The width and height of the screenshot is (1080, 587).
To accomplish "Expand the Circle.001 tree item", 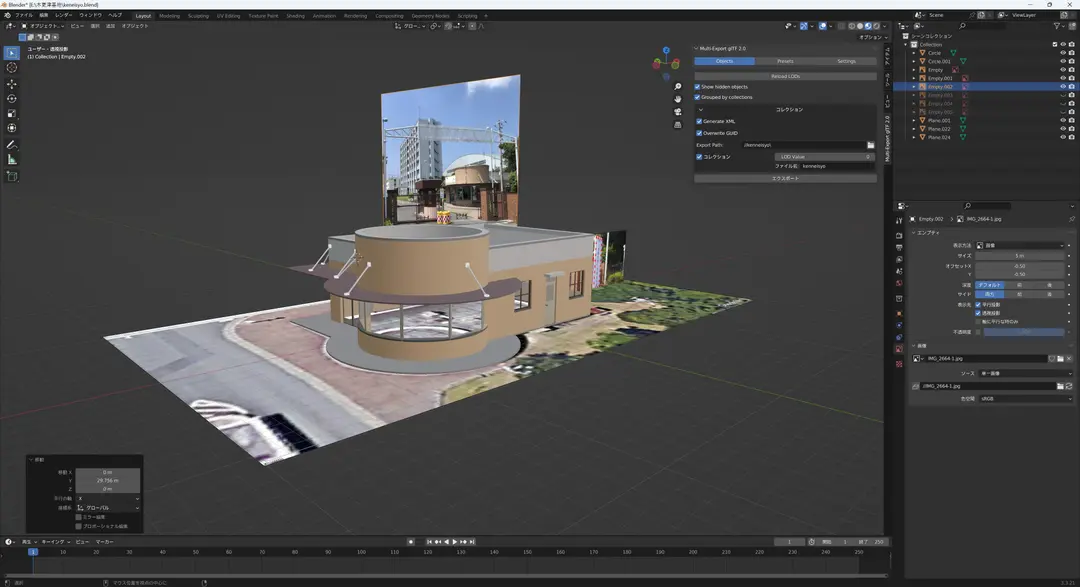I will [x=914, y=61].
